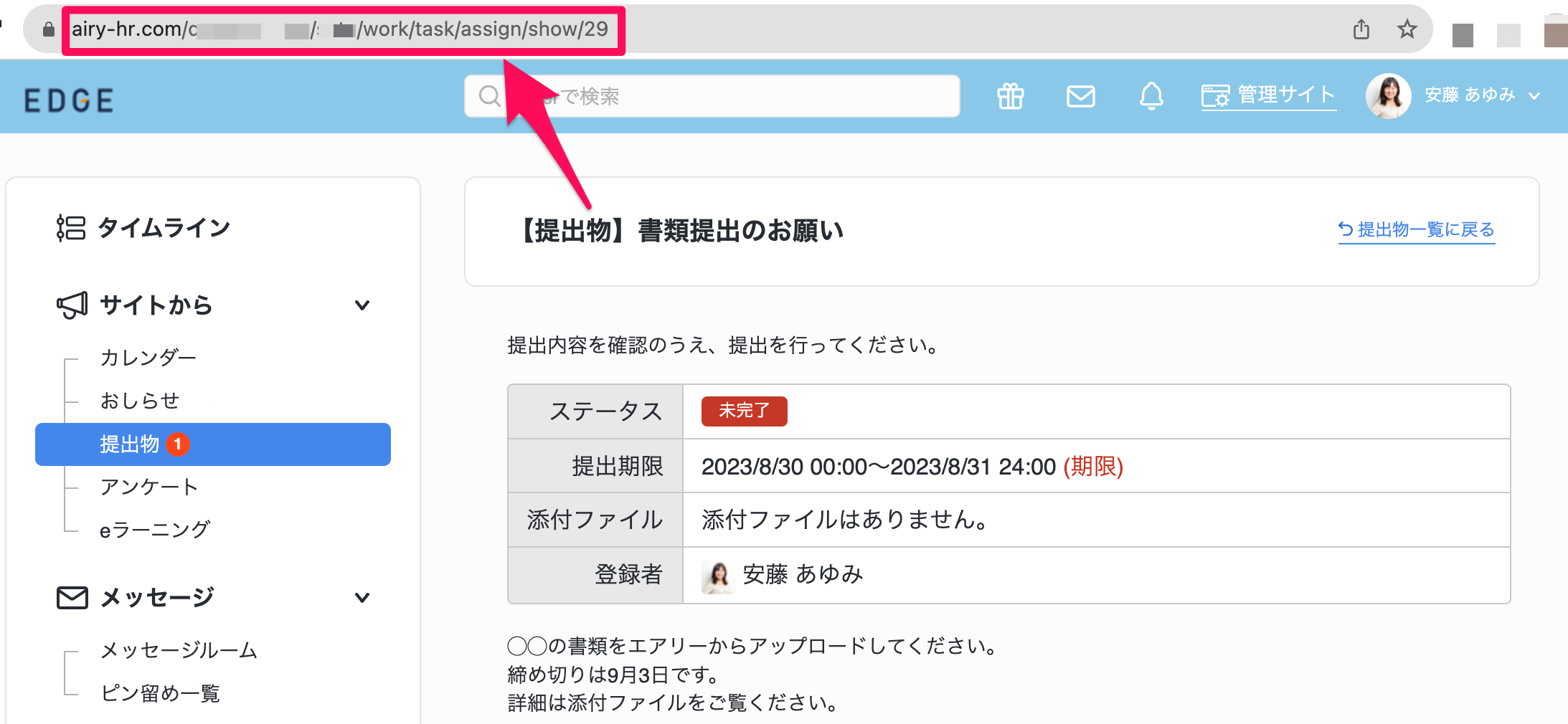Image resolution: width=1568 pixels, height=724 pixels.
Task: Open the メッセージ sidebar section
Action: coord(157,597)
